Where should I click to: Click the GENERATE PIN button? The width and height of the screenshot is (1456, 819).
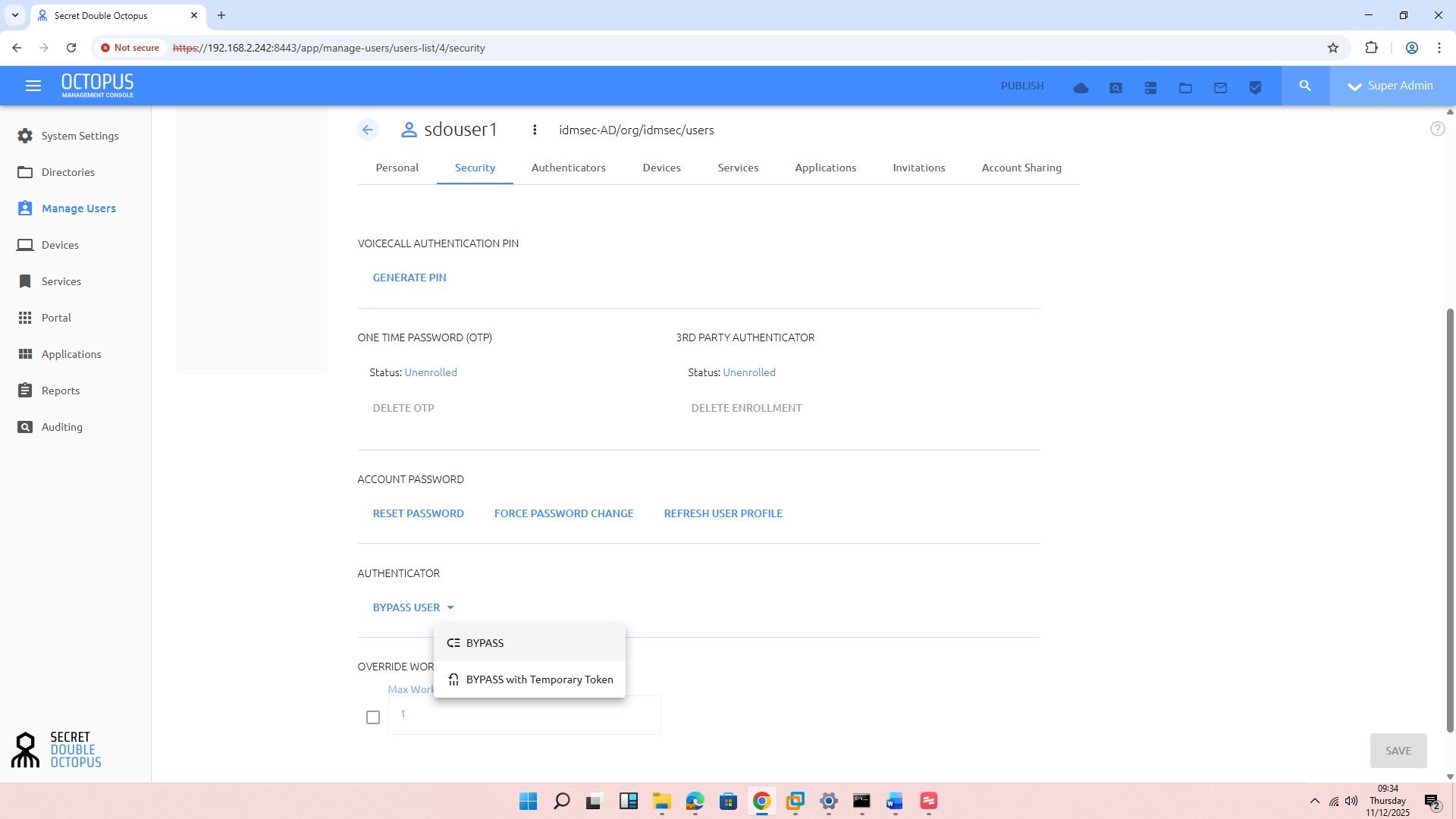409,278
